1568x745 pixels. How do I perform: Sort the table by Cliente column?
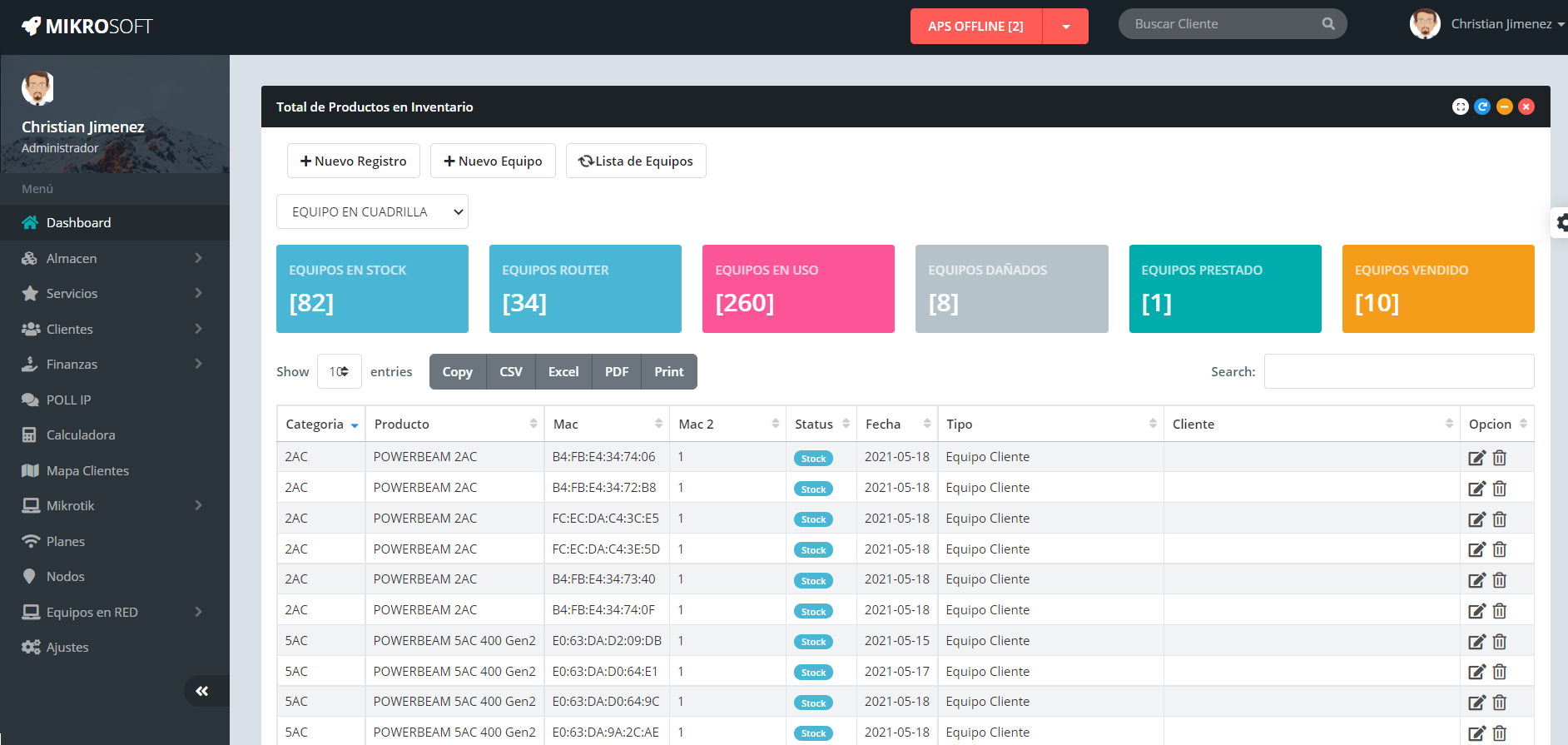pos(1312,424)
